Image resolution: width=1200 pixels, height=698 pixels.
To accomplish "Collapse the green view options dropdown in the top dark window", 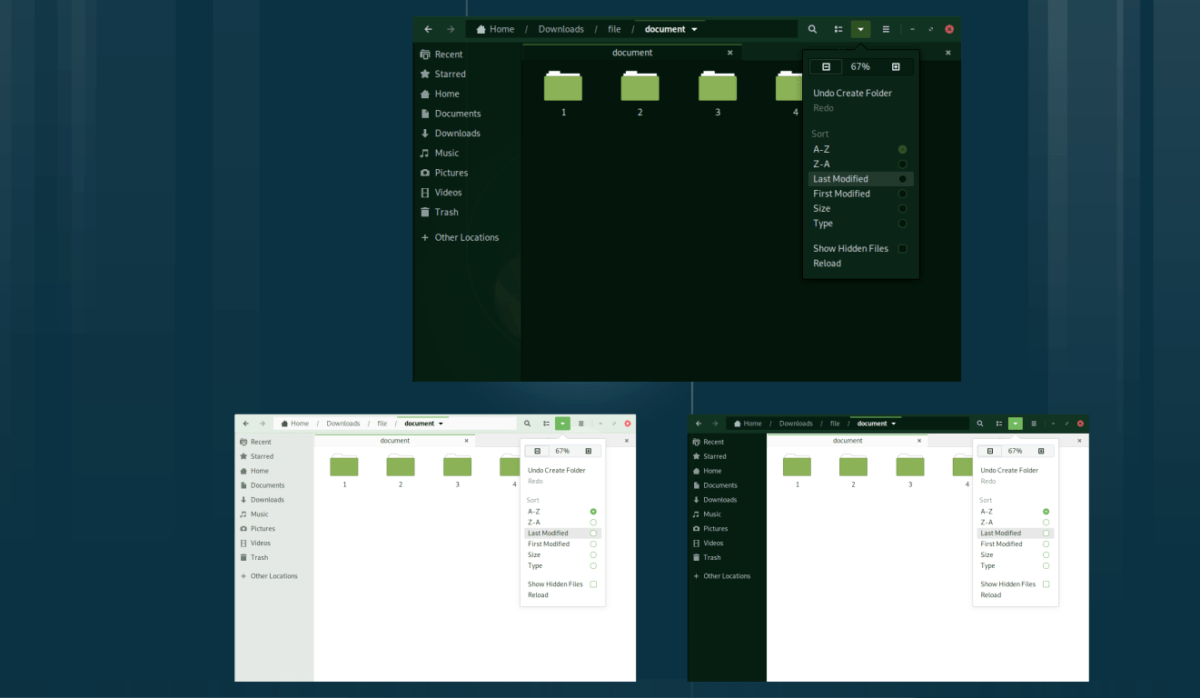I will (861, 30).
